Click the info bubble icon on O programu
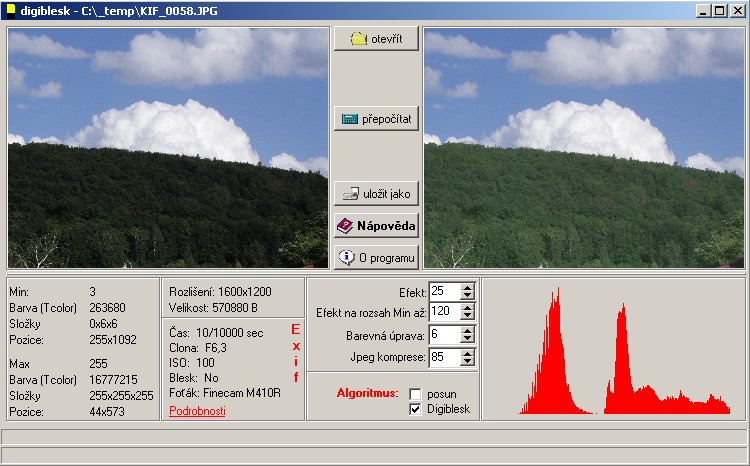This screenshot has height=466, width=750. click(x=346, y=257)
